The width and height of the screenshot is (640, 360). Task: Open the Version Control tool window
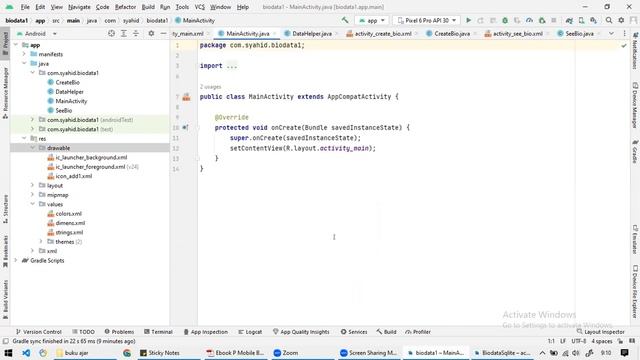coord(38,332)
